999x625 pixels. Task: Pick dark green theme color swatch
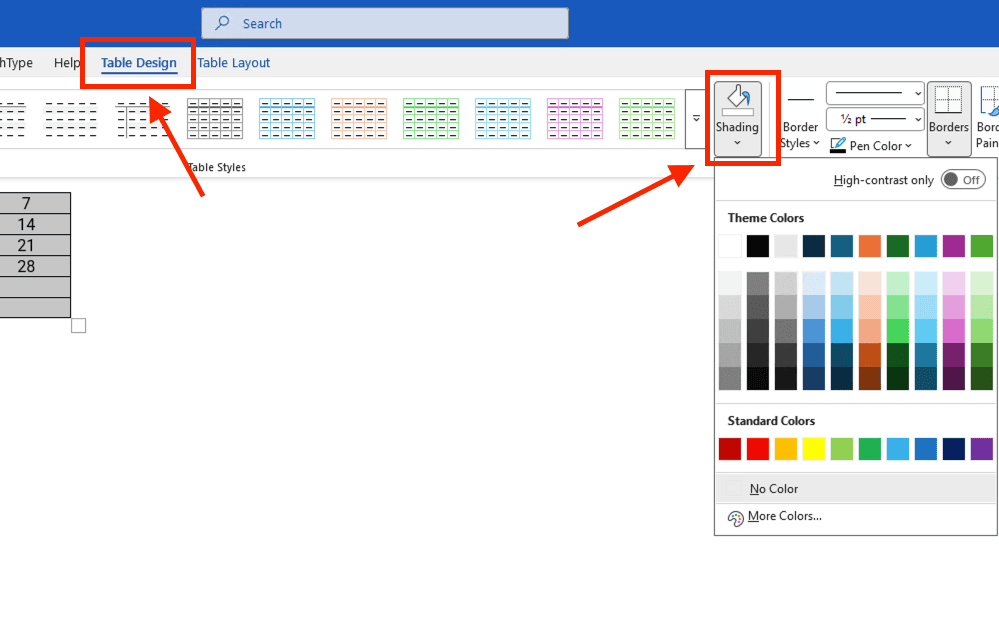click(x=898, y=246)
